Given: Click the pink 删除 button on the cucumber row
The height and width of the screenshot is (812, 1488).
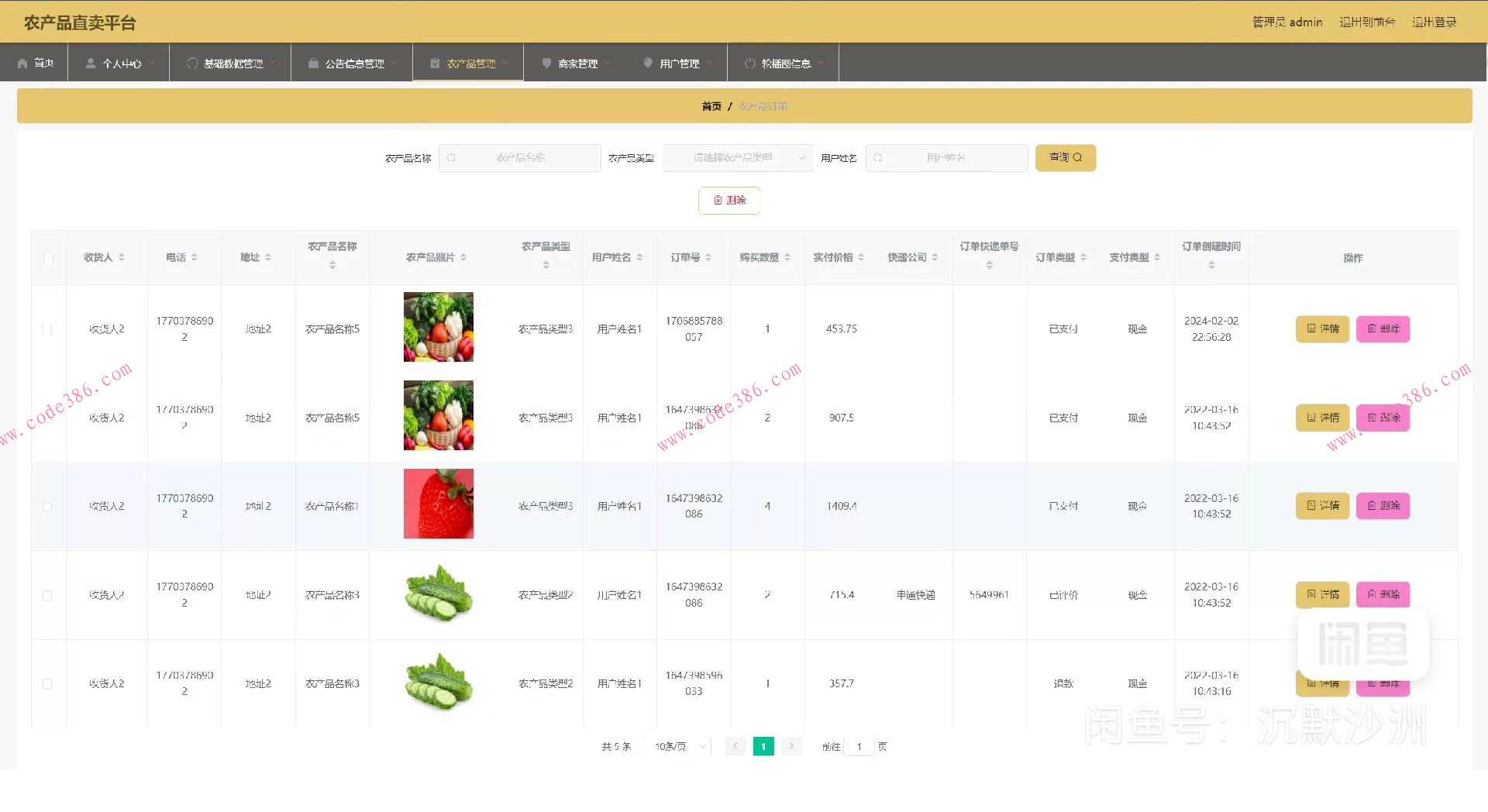Looking at the screenshot, I should 1383,594.
